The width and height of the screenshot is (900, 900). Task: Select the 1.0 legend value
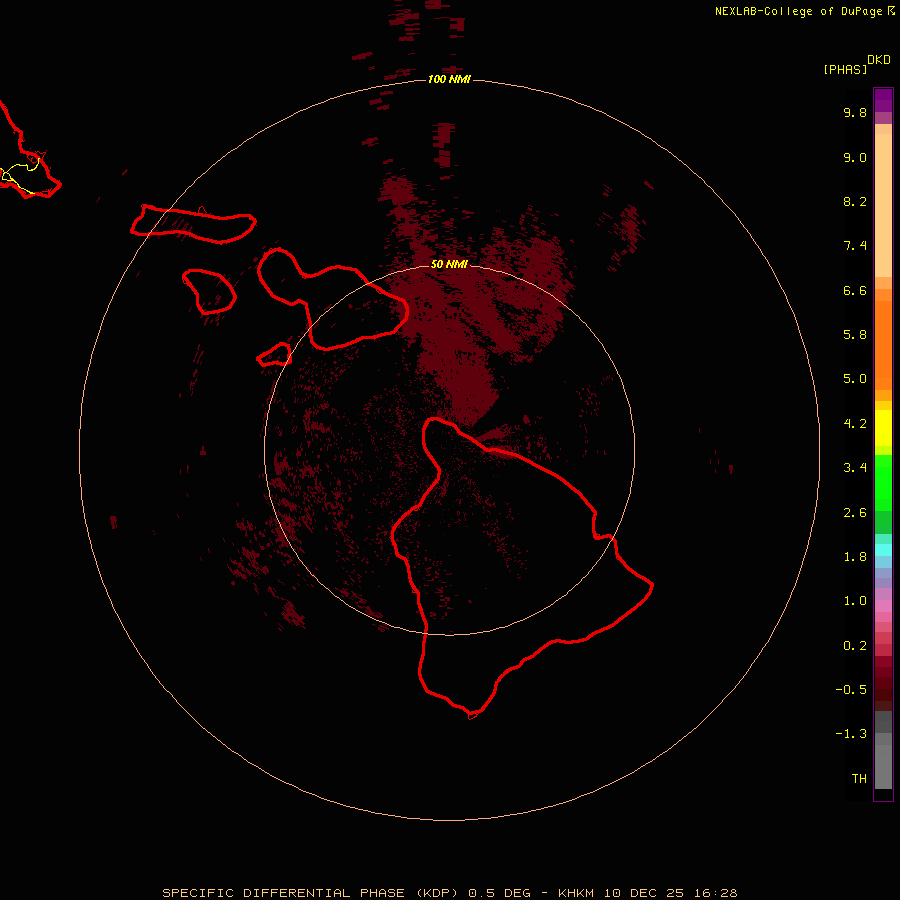point(855,601)
